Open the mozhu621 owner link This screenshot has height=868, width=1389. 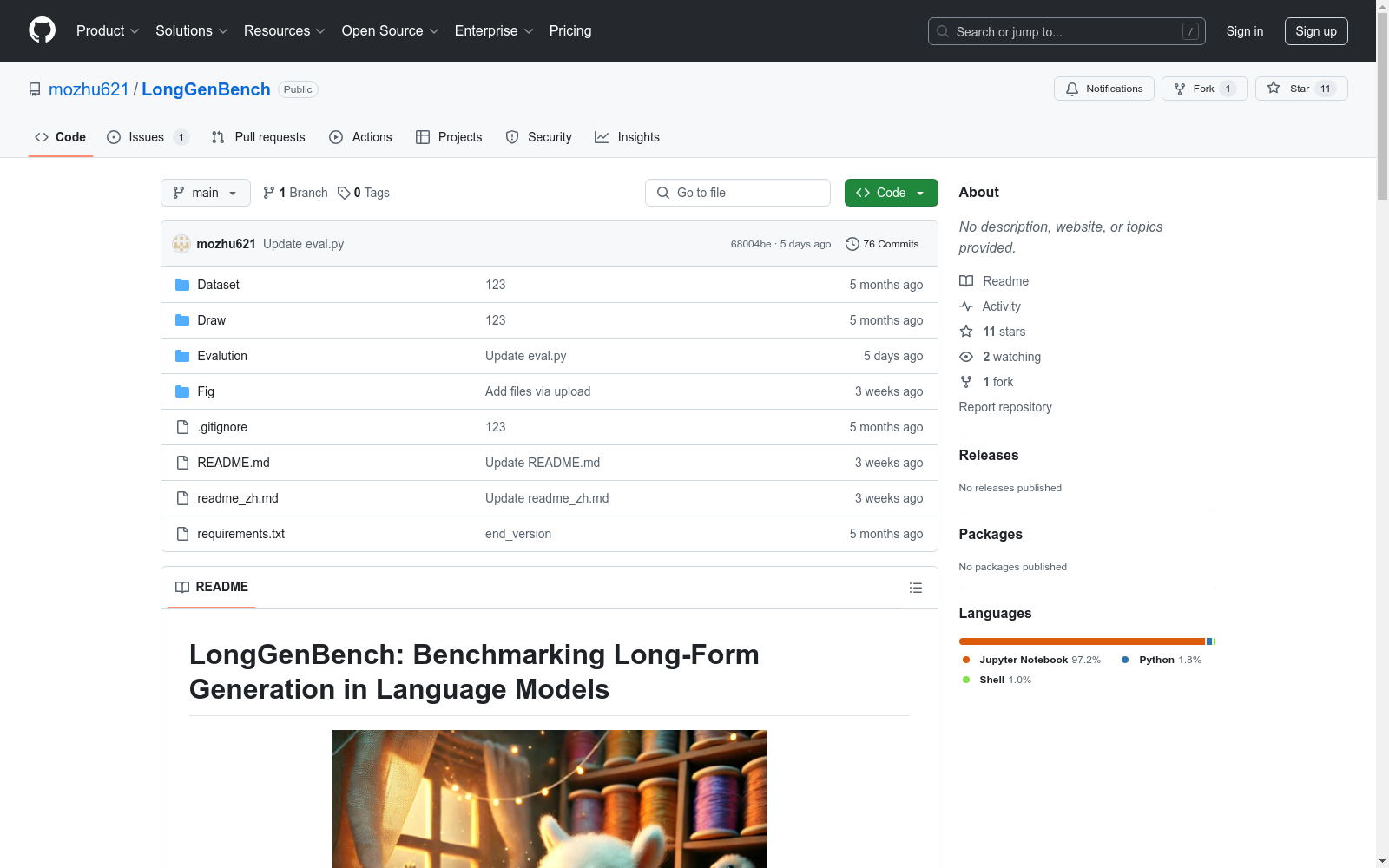89,89
